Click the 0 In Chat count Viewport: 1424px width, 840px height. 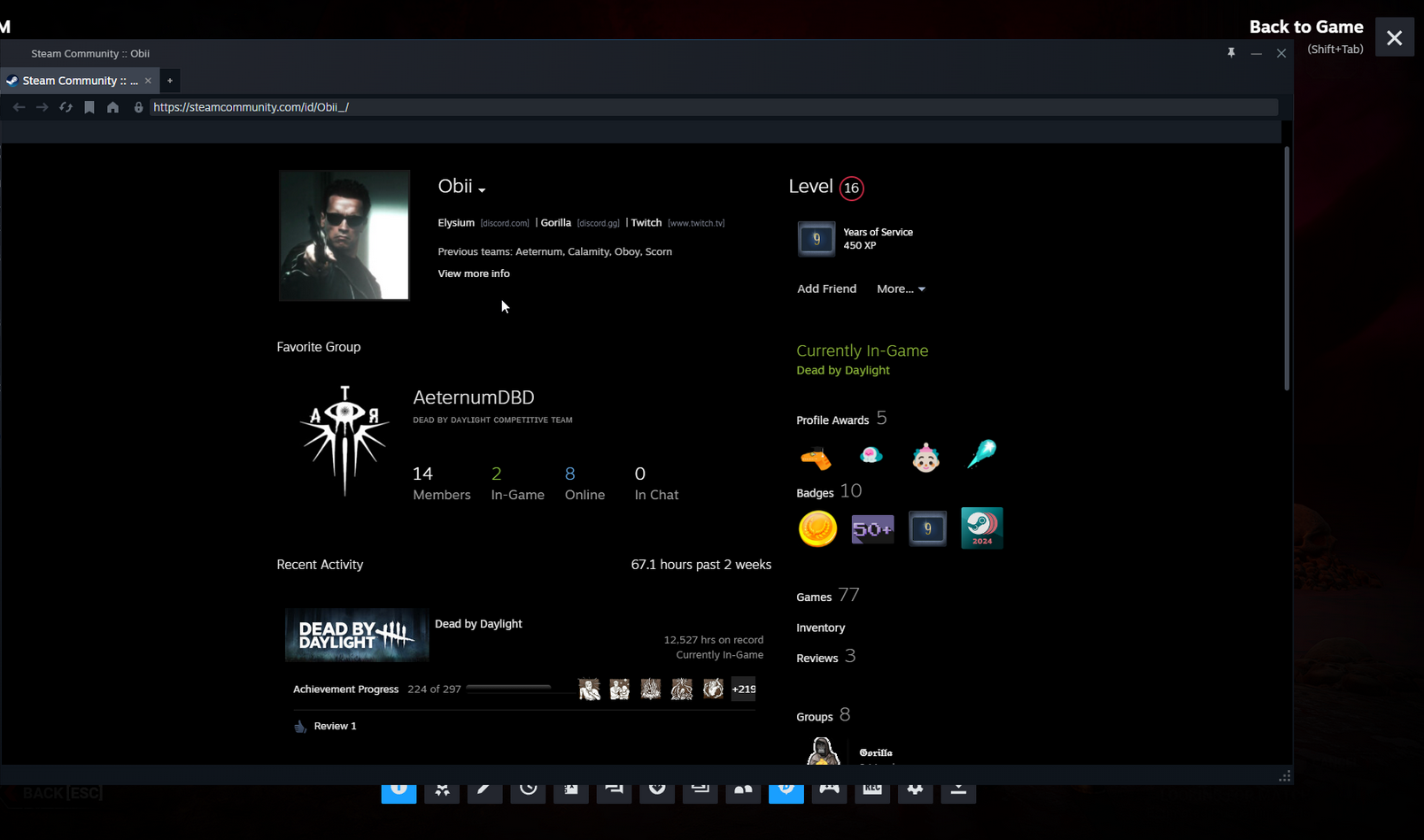pos(656,483)
